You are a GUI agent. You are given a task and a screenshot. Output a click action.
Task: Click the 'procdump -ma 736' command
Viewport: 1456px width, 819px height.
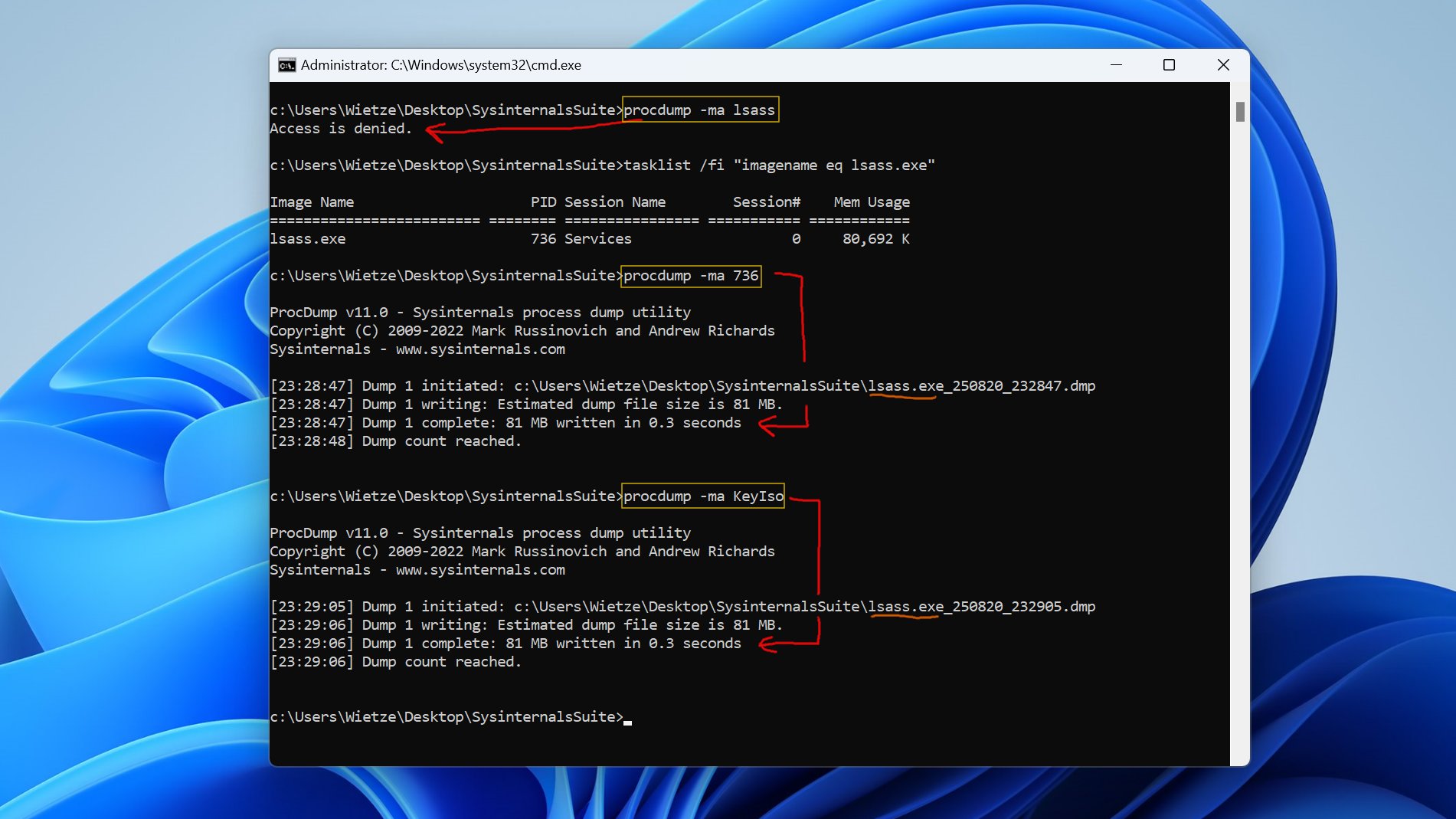pyautogui.click(x=692, y=275)
